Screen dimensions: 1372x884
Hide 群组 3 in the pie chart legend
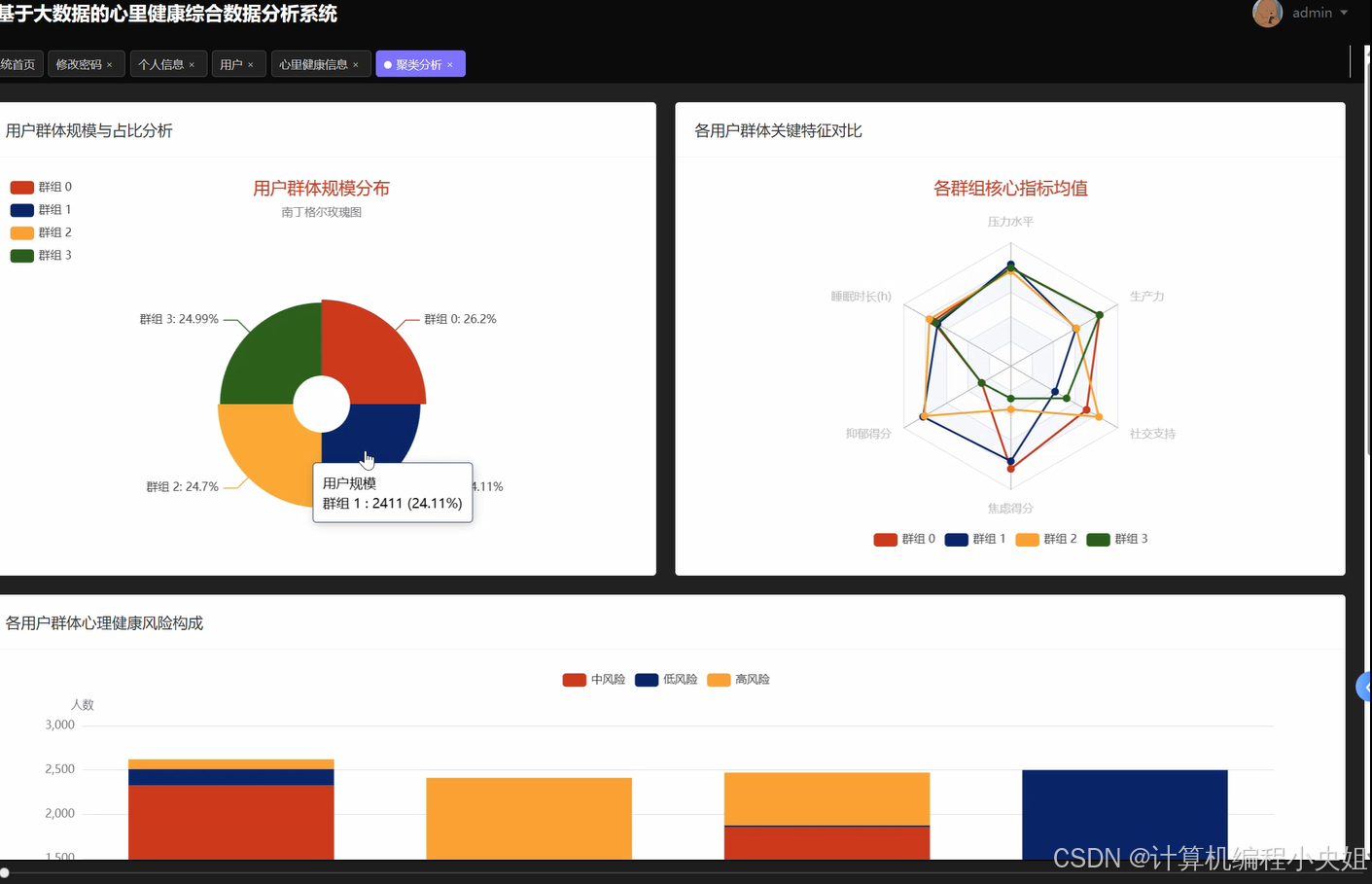click(41, 256)
